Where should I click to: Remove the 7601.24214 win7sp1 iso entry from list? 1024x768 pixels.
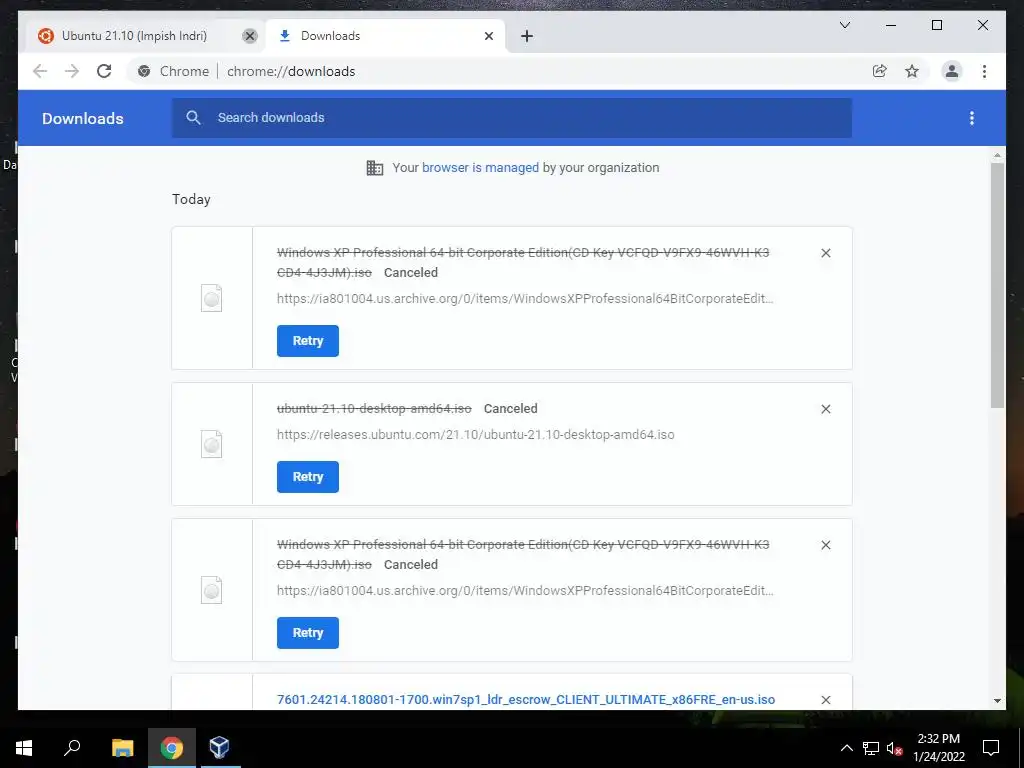click(825, 699)
